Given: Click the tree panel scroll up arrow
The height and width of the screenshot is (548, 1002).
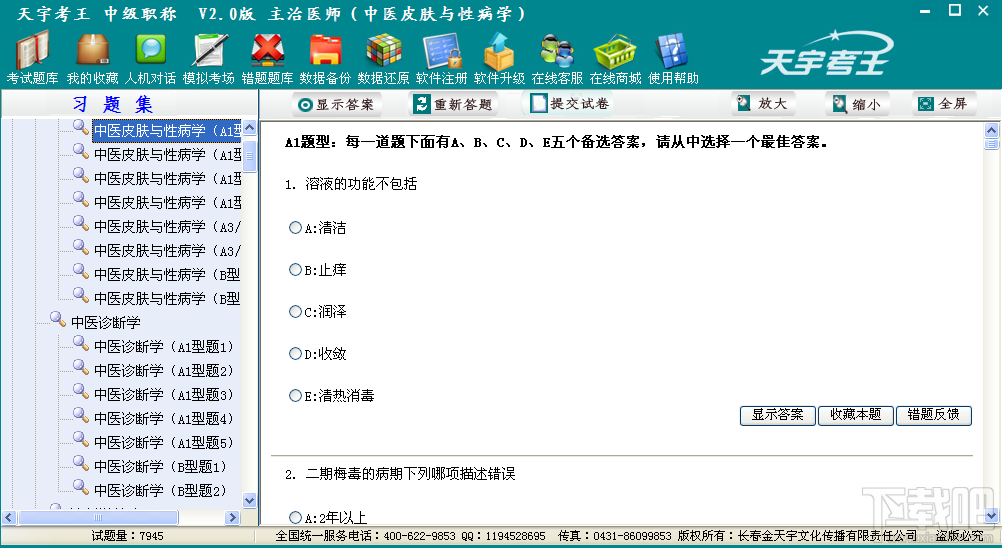Looking at the screenshot, I should (250, 127).
